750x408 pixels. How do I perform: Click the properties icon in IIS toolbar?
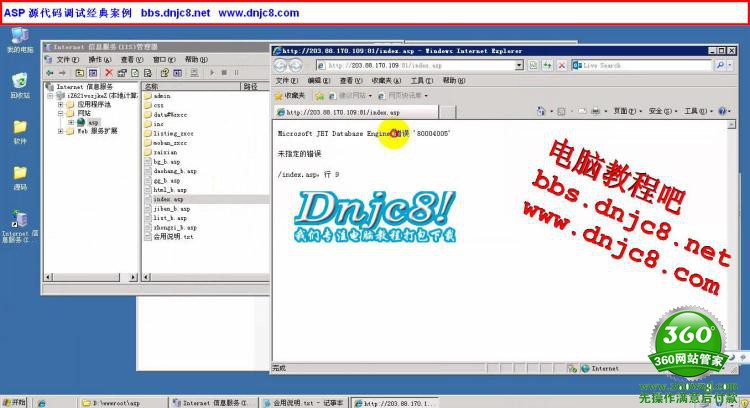click(122, 73)
